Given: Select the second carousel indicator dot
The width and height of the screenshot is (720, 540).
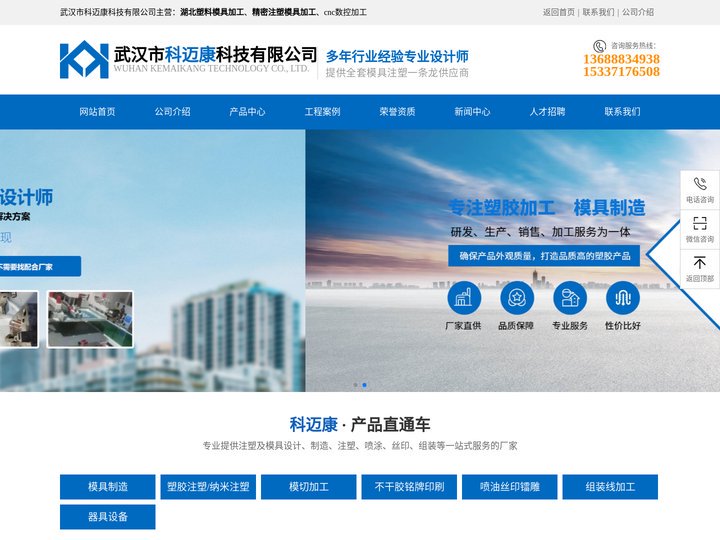Looking at the screenshot, I should 365,385.
